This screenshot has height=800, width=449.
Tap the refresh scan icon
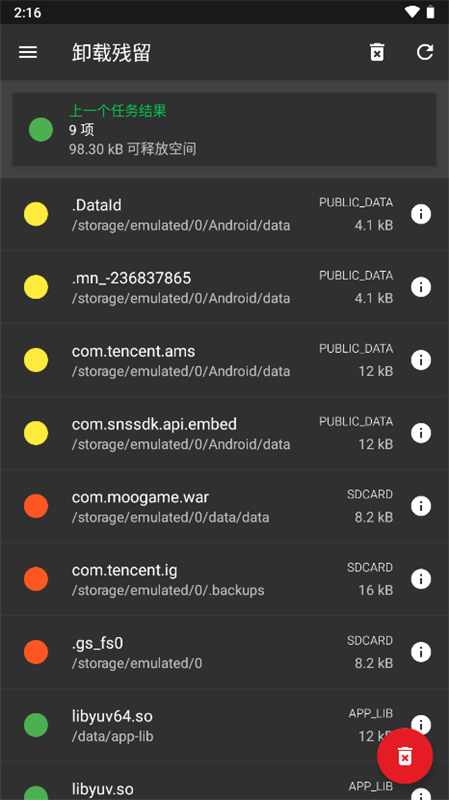coord(425,52)
